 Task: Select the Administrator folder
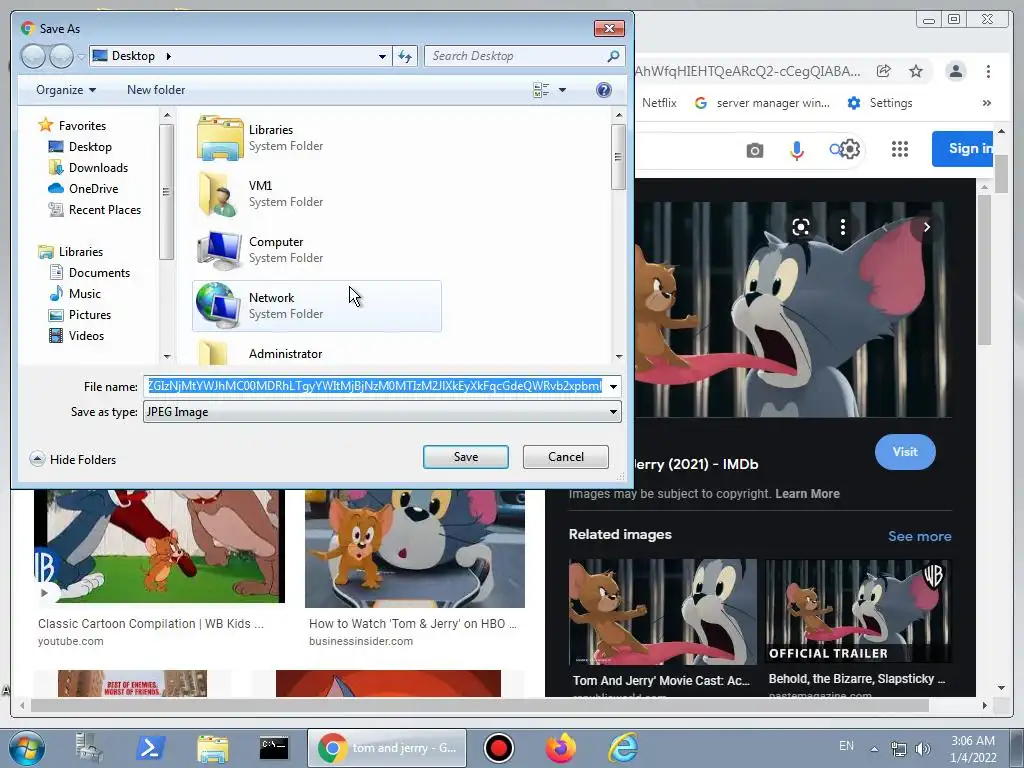316,353
